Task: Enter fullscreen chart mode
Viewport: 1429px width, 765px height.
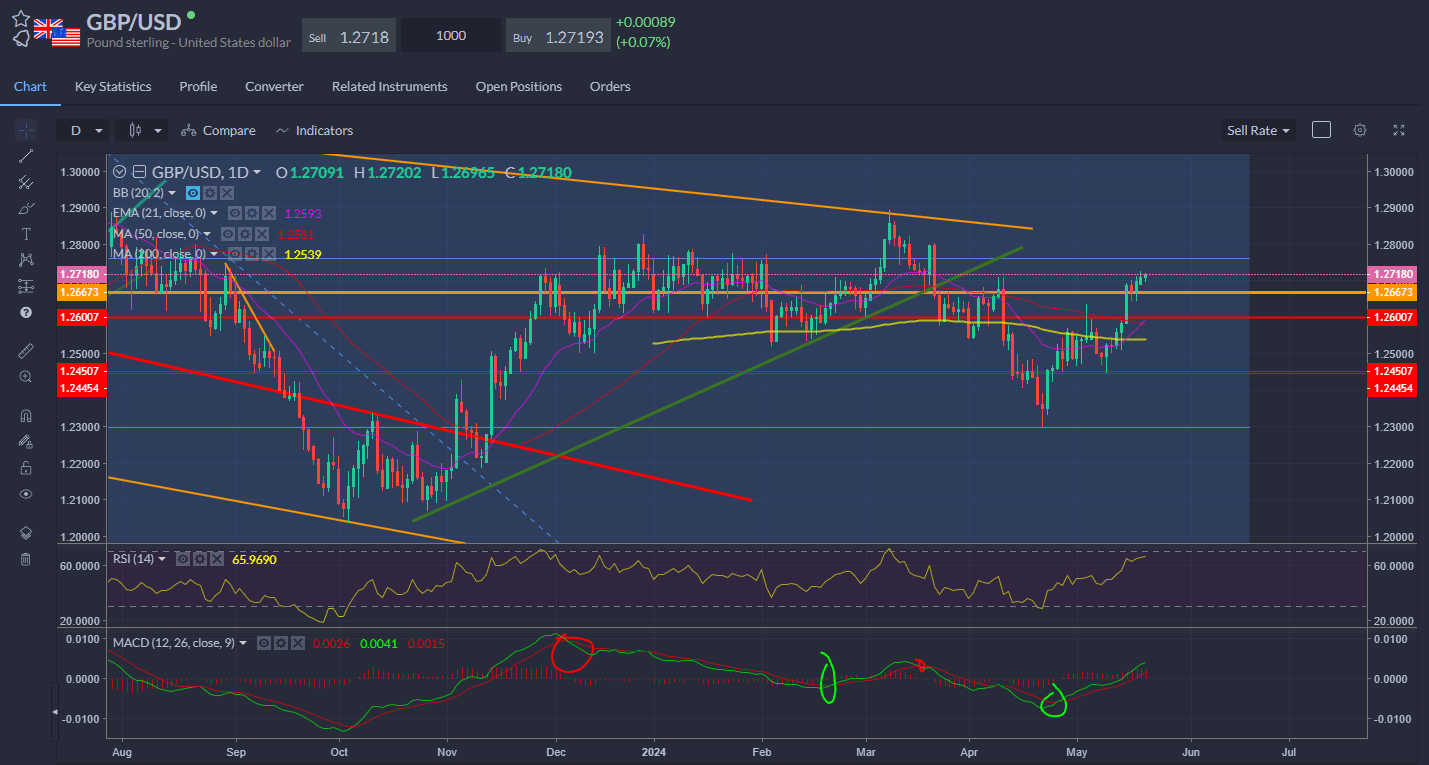Action: (1399, 130)
